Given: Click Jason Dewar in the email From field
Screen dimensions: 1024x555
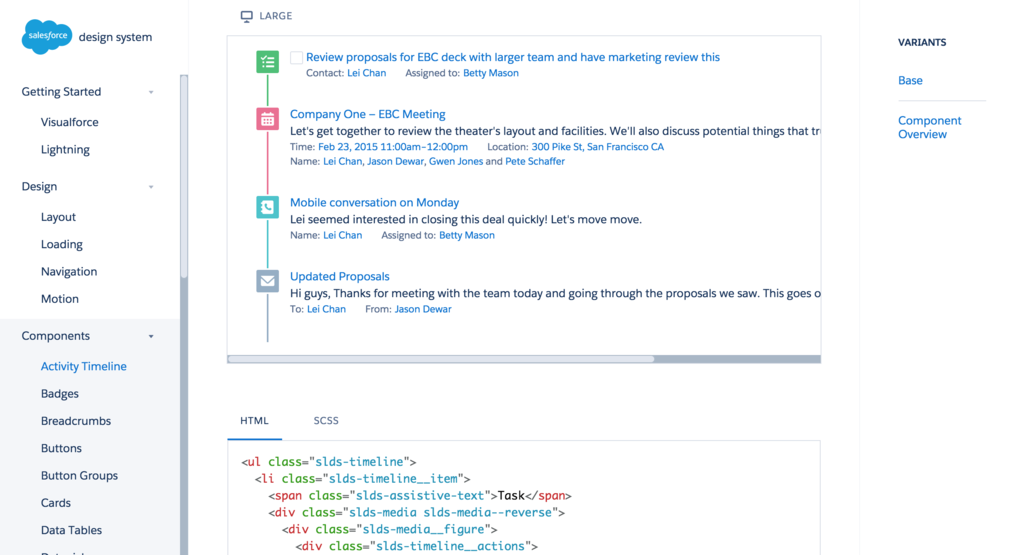Looking at the screenshot, I should pos(423,309).
